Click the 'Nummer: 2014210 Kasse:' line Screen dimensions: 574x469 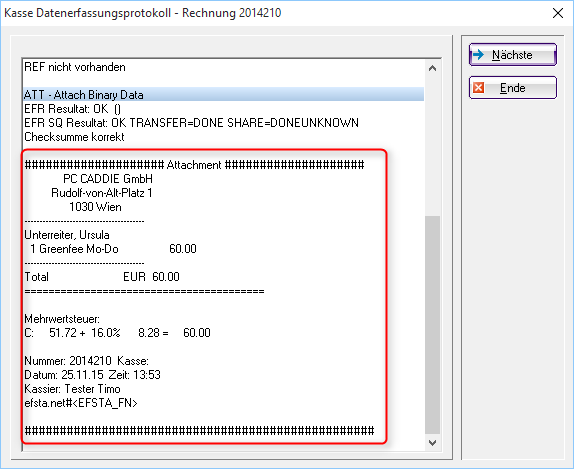point(86,361)
